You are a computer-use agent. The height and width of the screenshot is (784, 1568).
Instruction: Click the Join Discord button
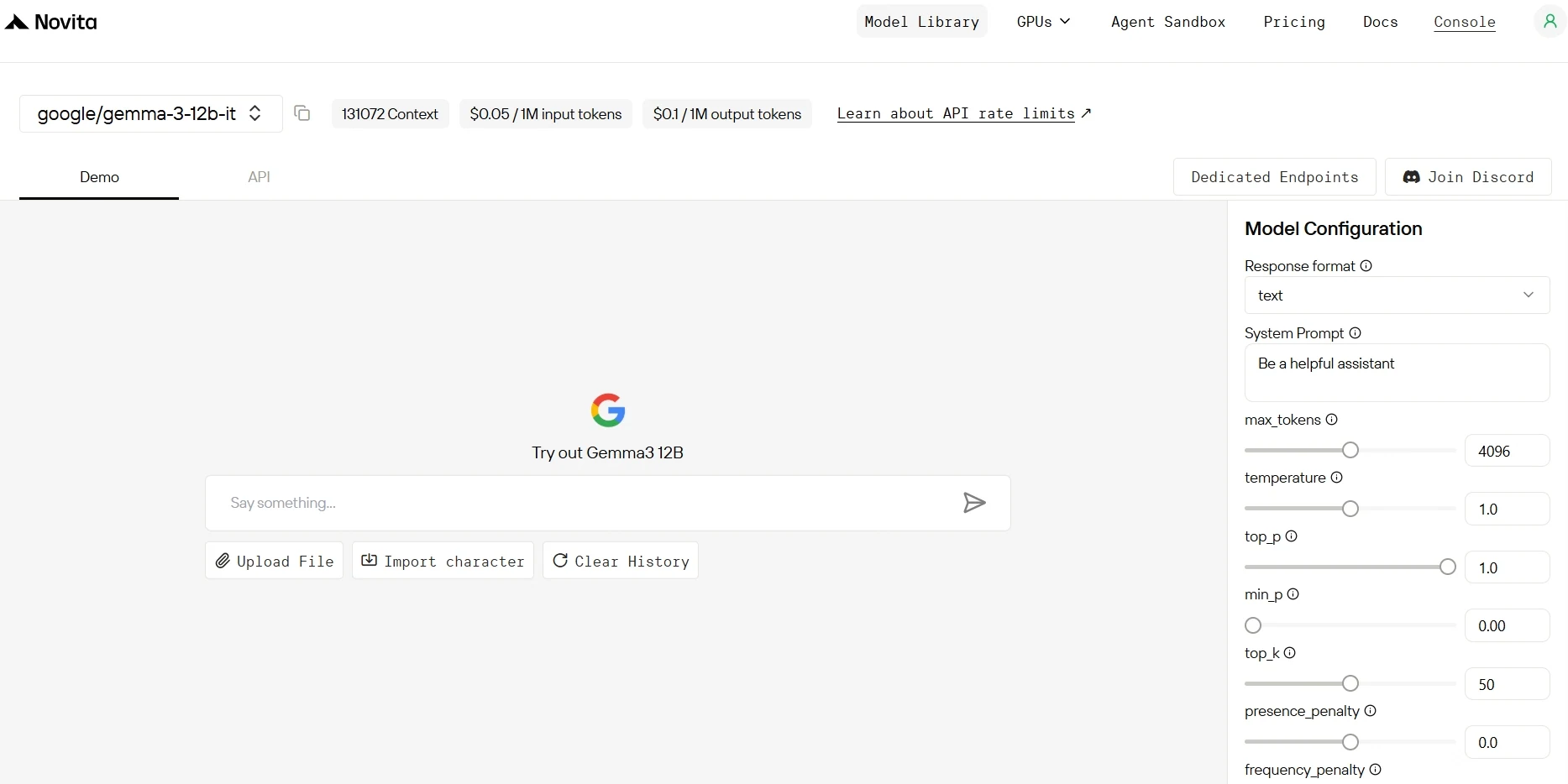[x=1468, y=177]
